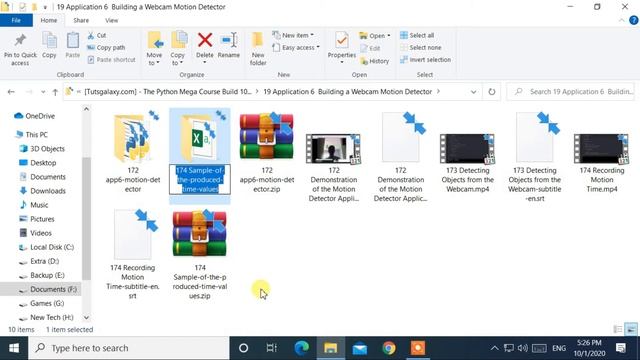Screen dimensions: 640x360
Task: Select 173 Detecting Objects from the Webcam.mp4
Action: point(468,162)
